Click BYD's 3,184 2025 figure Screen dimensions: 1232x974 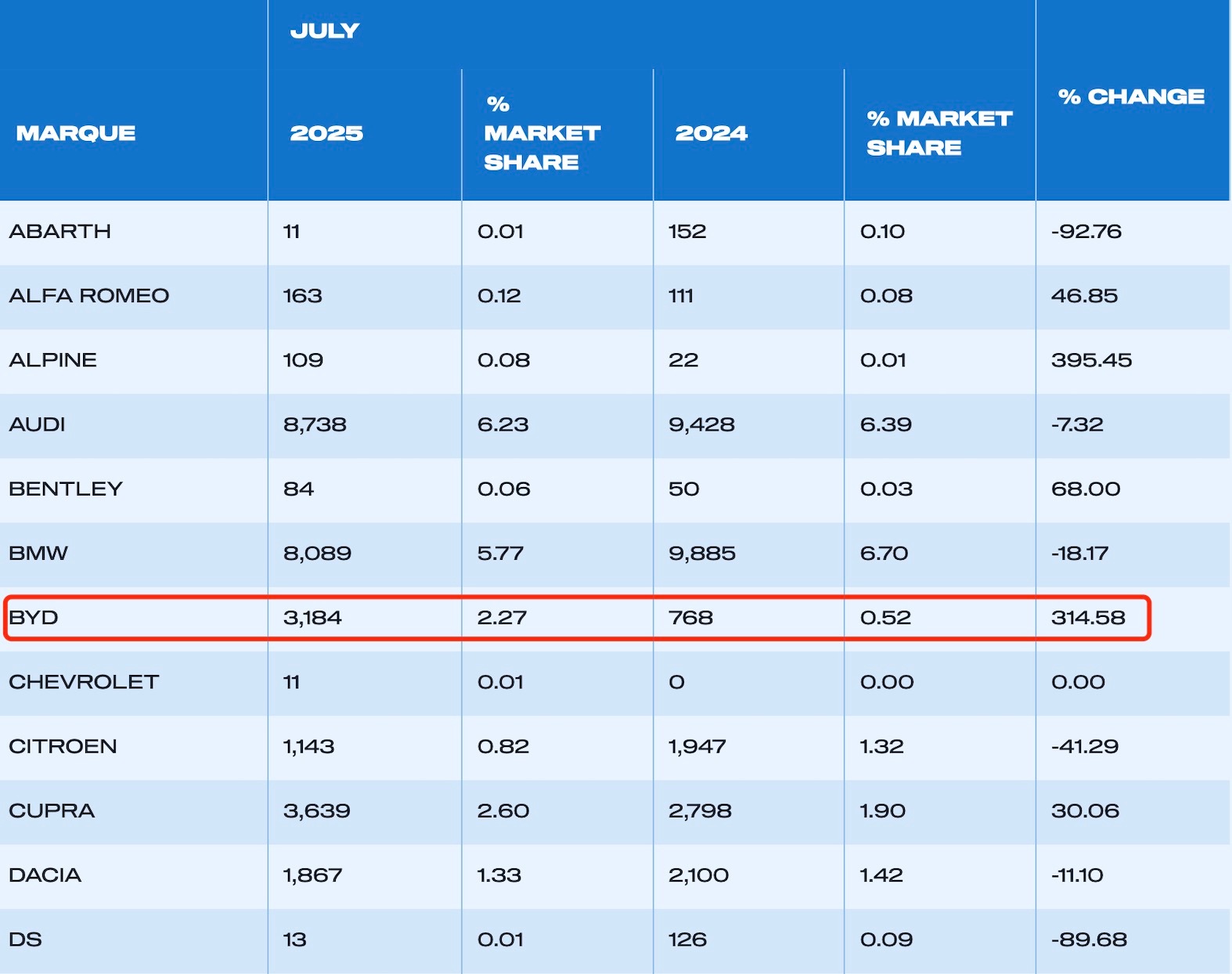pyautogui.click(x=312, y=618)
